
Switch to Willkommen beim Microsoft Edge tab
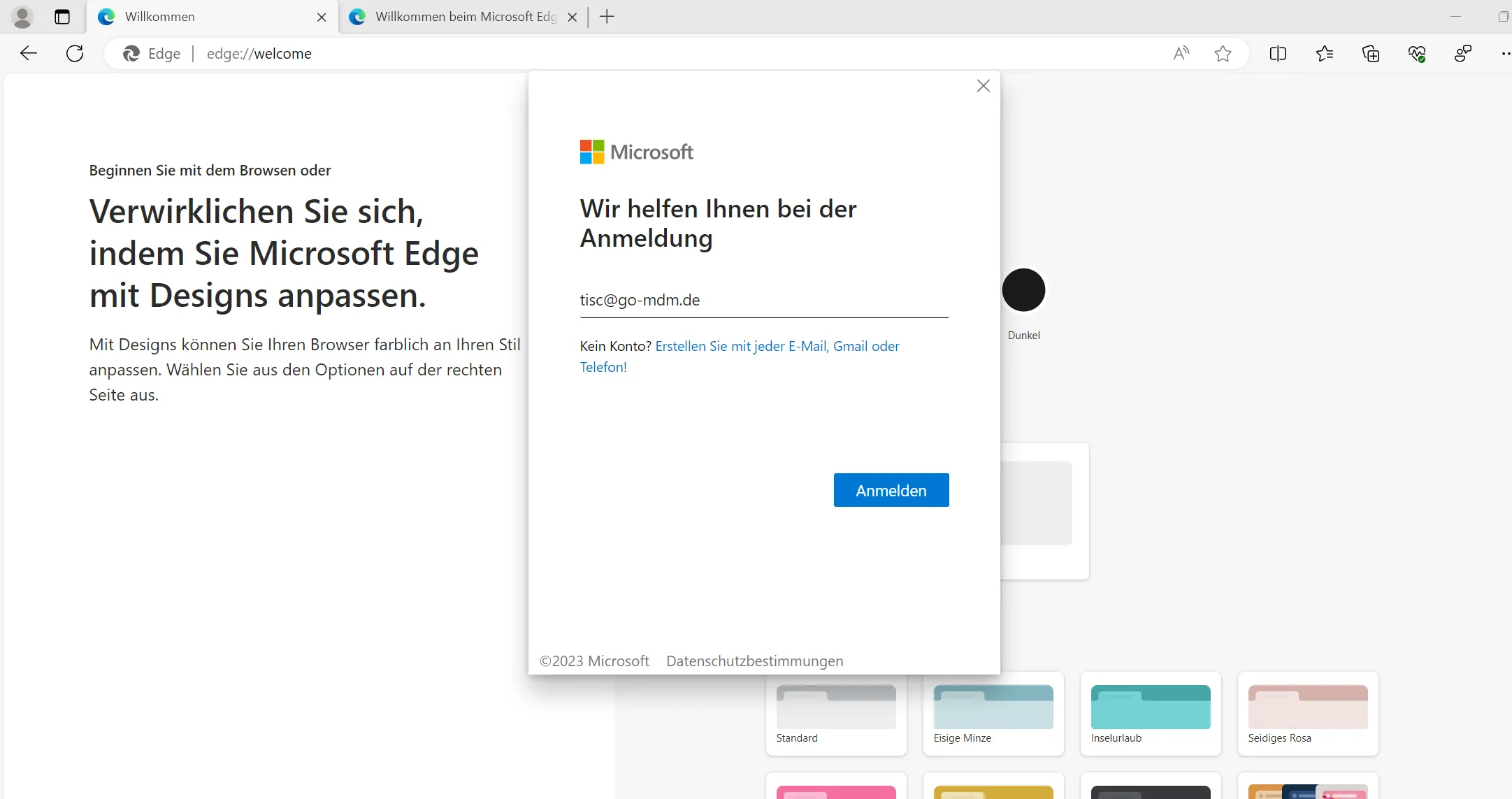click(465, 17)
